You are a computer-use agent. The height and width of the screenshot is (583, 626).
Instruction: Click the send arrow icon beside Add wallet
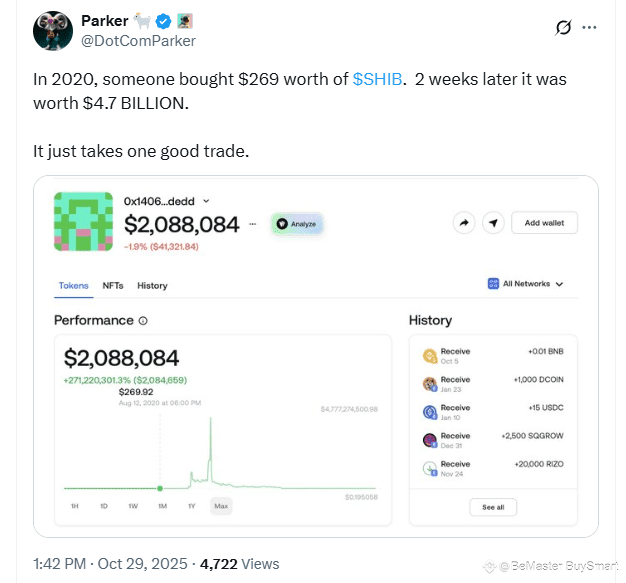tap(492, 223)
